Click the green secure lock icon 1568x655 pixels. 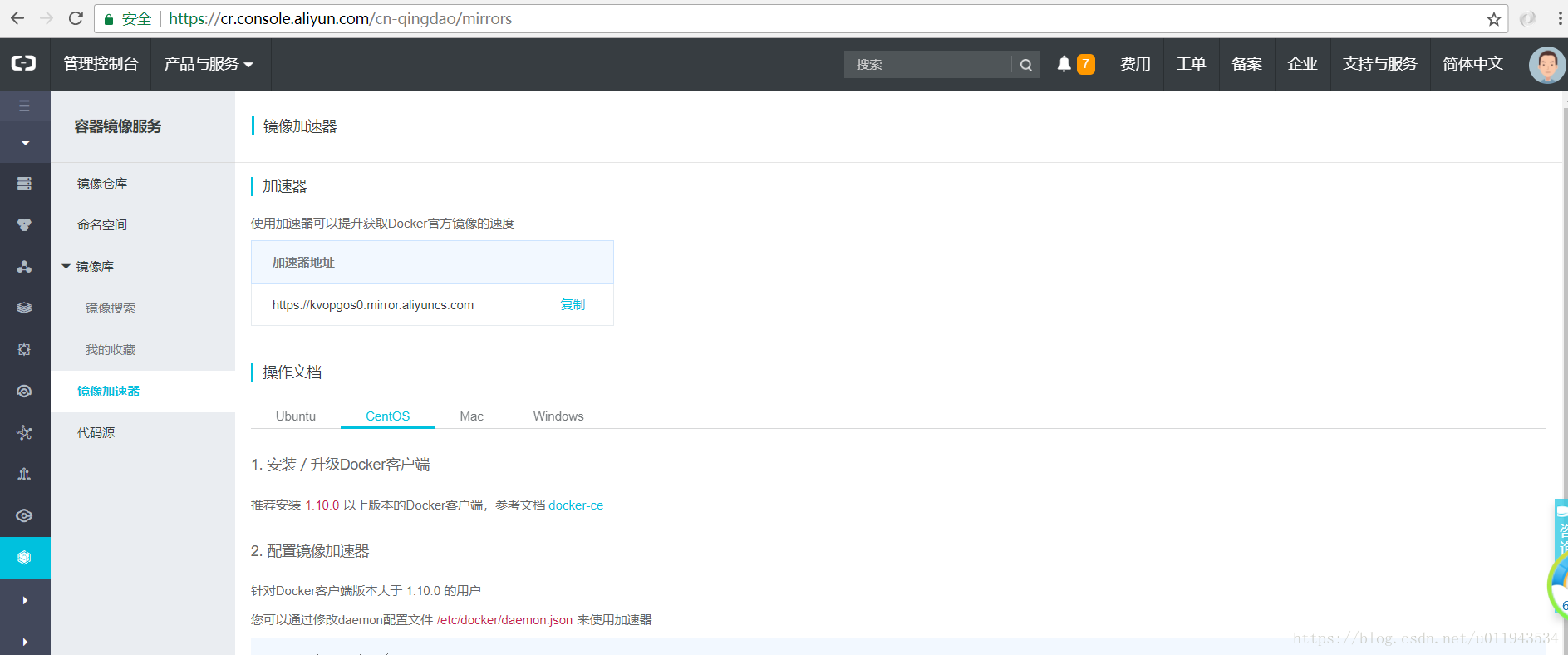click(x=108, y=19)
